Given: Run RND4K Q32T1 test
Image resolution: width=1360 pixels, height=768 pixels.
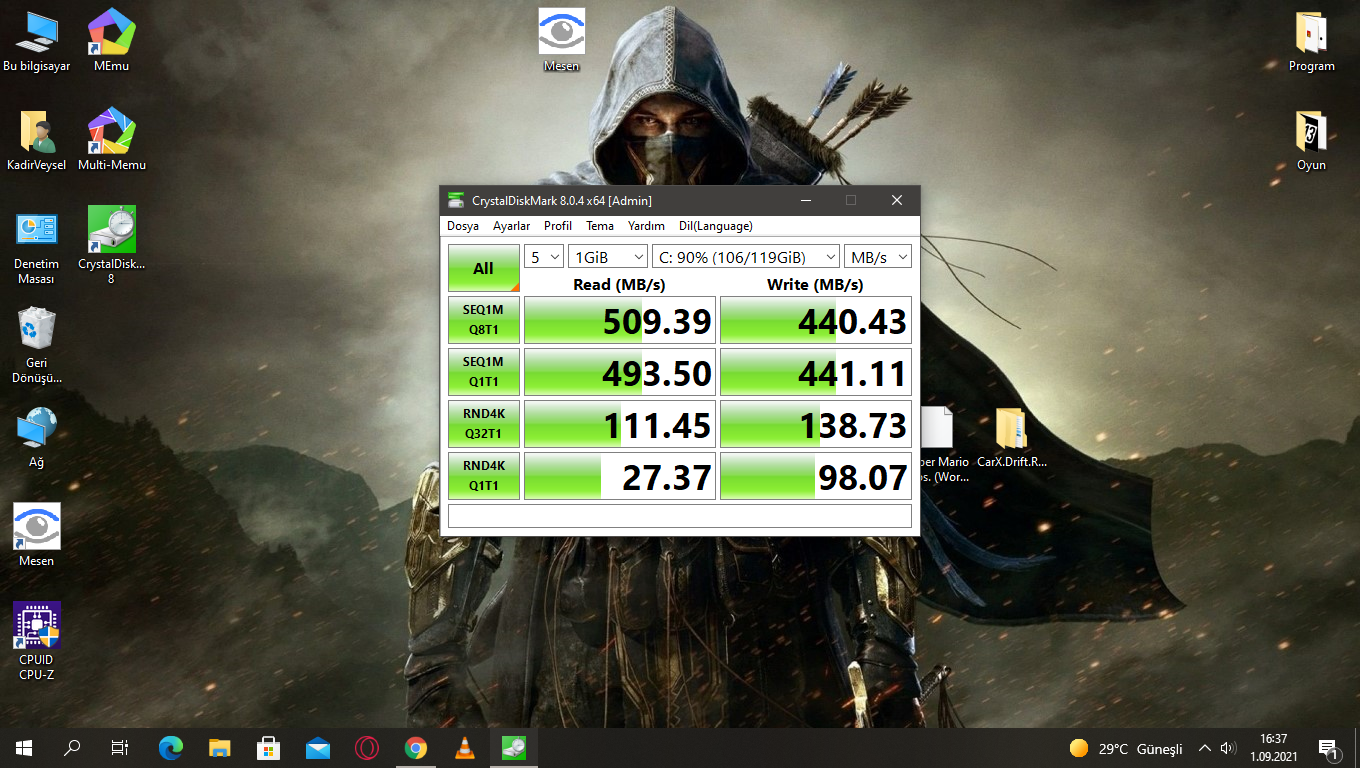Looking at the screenshot, I should (484, 424).
